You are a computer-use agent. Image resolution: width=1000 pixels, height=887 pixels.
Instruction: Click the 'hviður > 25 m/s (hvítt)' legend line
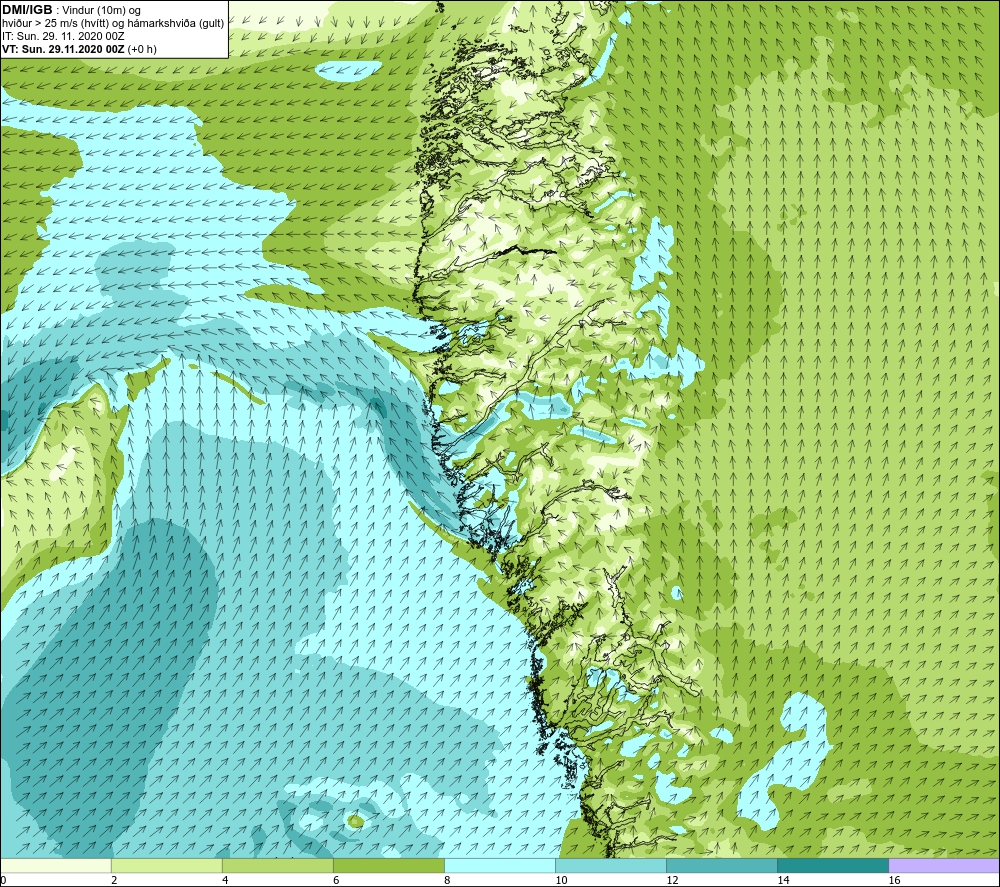pyautogui.click(x=114, y=24)
